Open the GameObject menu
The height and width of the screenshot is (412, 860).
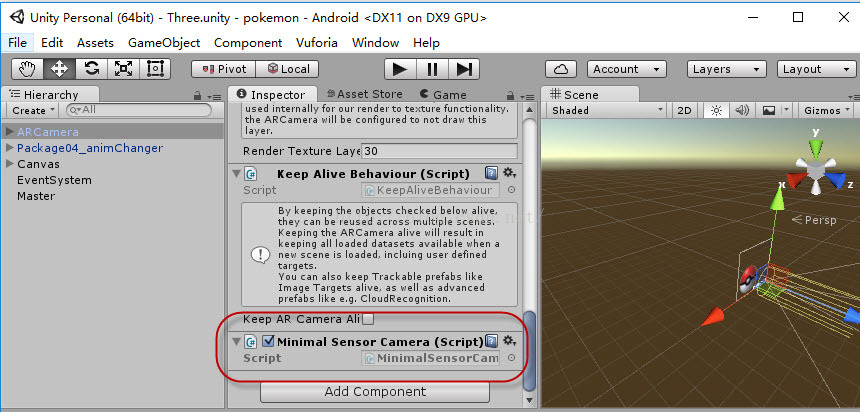point(164,43)
